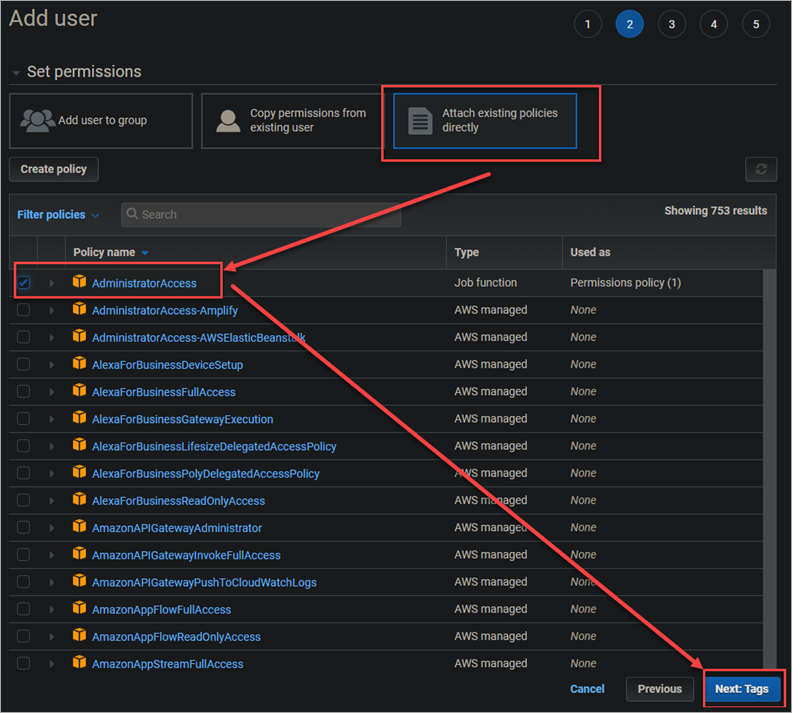
Task: Expand the AdministratorAccess policy row
Action: tap(52, 283)
